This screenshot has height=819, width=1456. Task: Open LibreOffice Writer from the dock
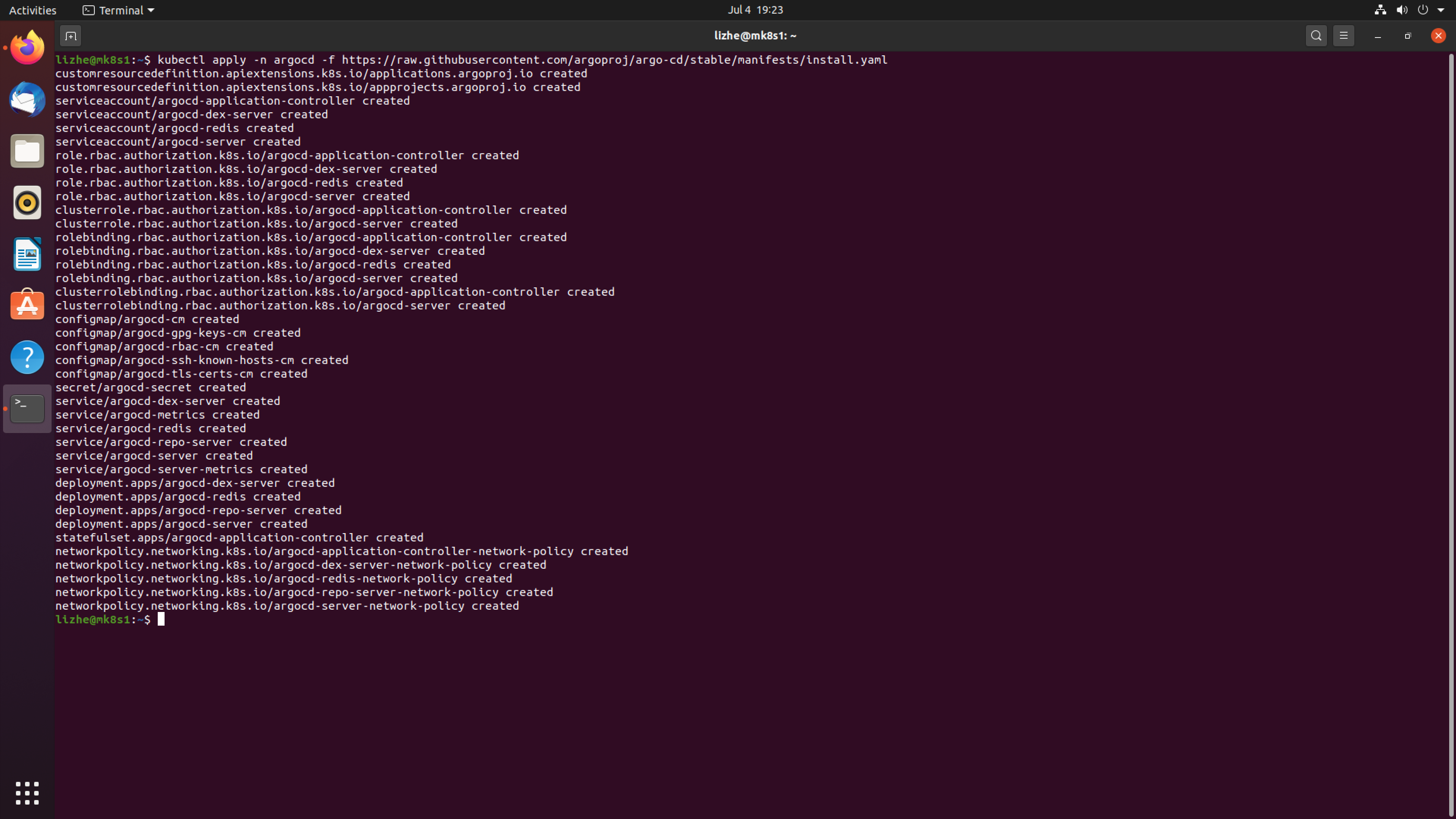click(x=27, y=254)
